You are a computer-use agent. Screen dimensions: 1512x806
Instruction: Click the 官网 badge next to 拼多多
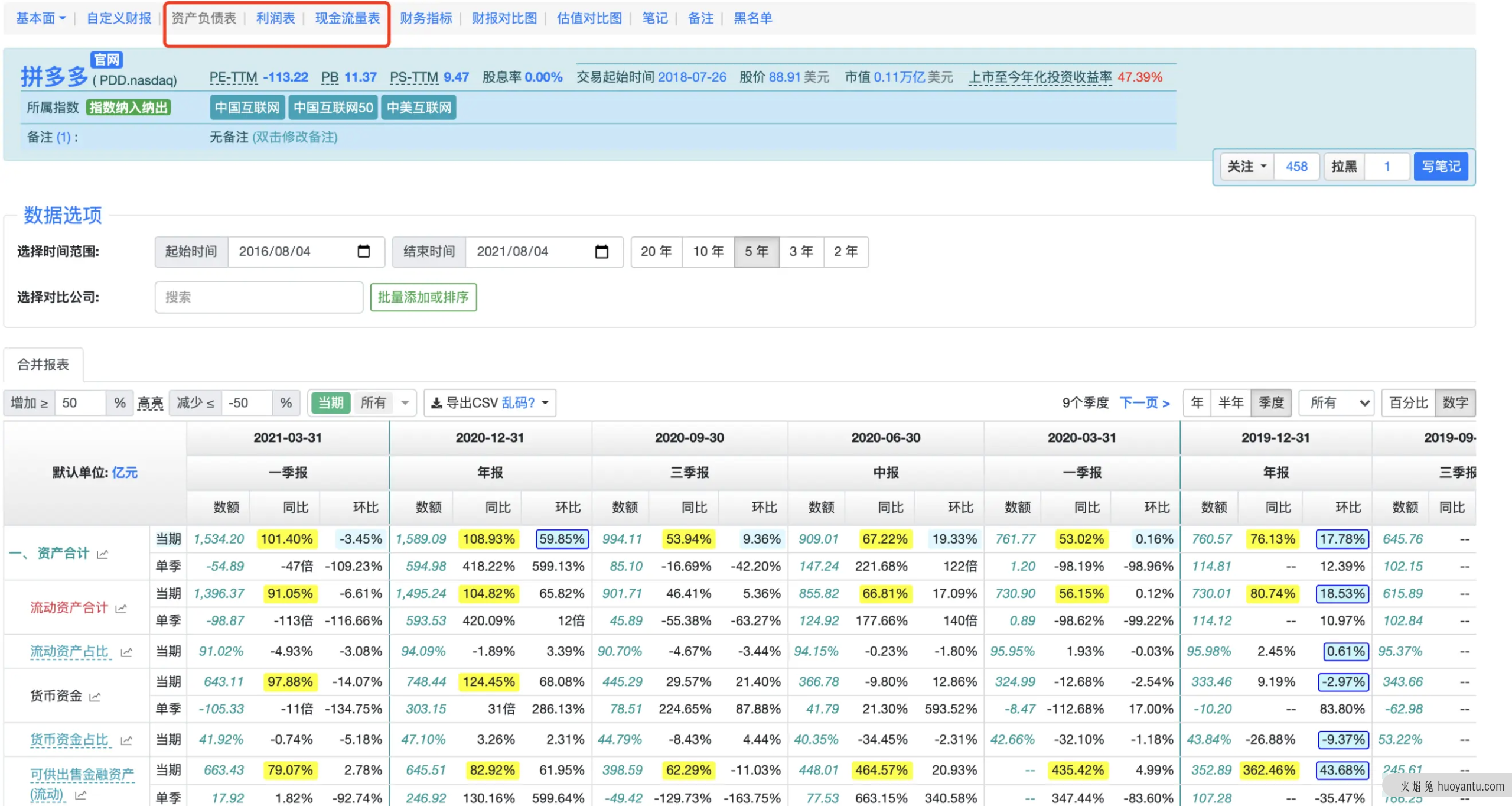[x=106, y=60]
